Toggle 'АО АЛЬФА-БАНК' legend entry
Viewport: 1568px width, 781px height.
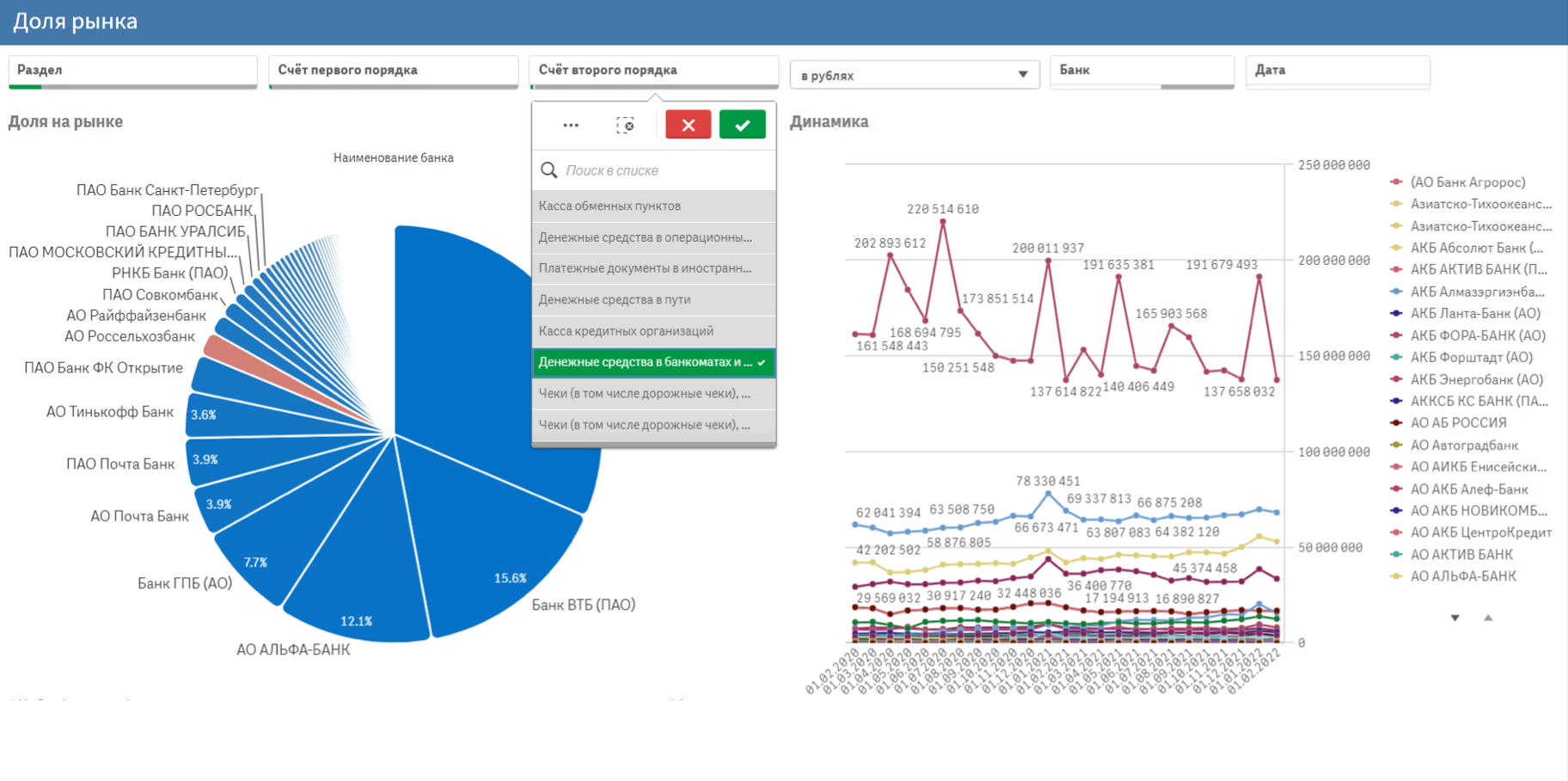click(x=1454, y=576)
